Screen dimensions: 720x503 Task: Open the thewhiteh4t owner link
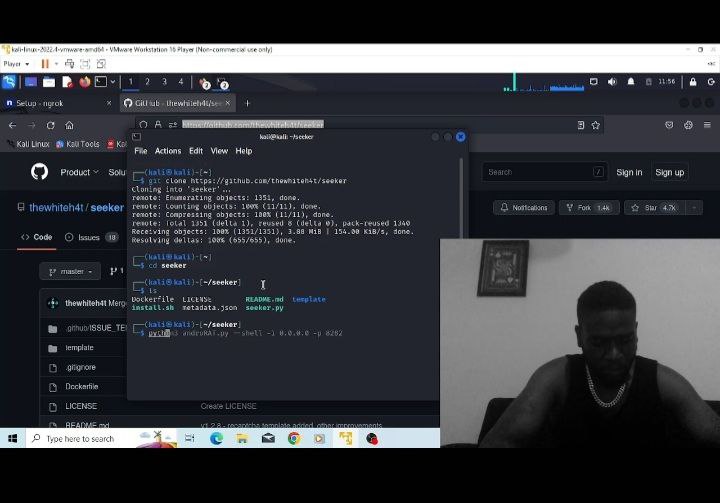56,208
